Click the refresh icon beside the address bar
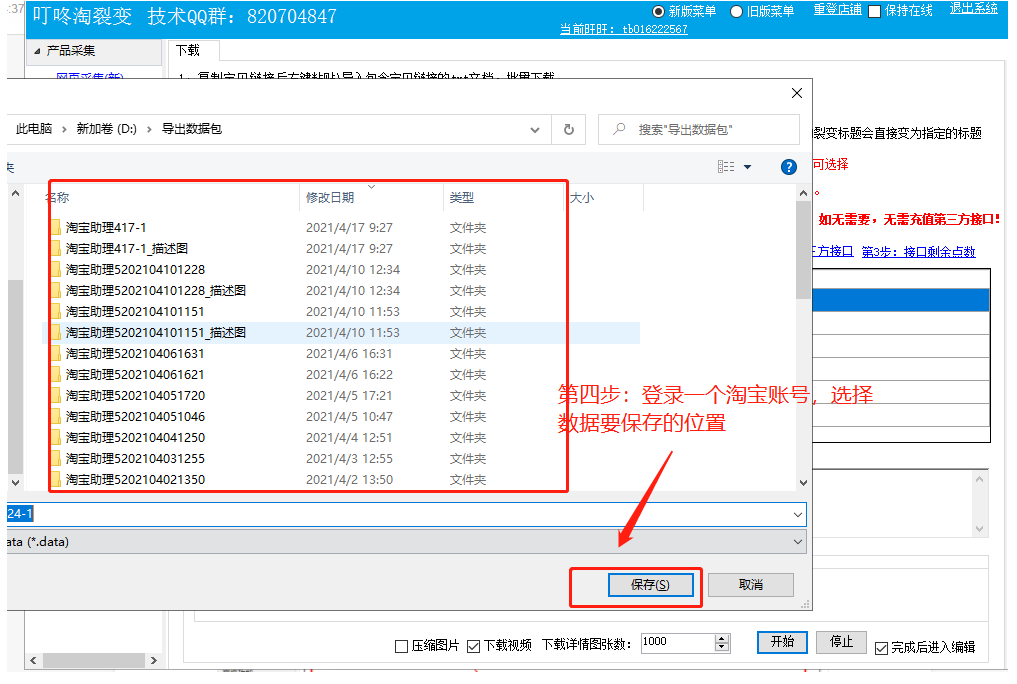The image size is (1017, 684). point(569,130)
